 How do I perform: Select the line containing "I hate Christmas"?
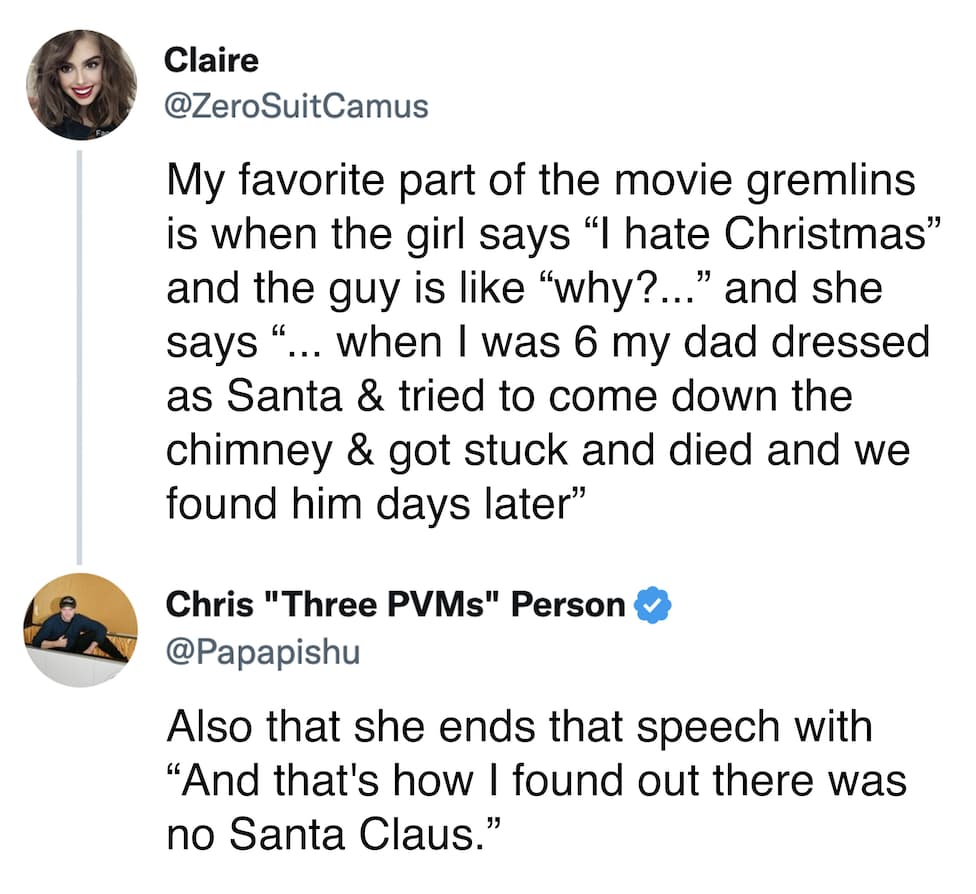[x=553, y=235]
